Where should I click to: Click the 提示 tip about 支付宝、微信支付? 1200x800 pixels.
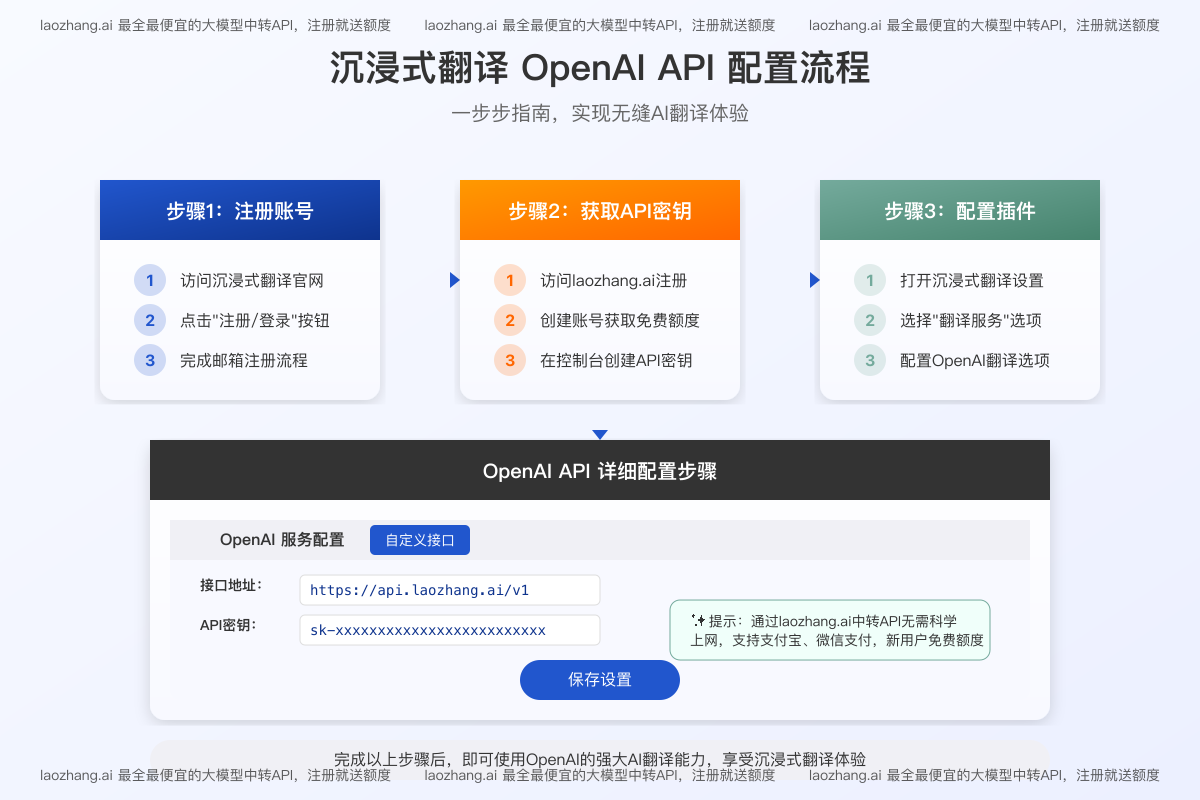click(830, 630)
